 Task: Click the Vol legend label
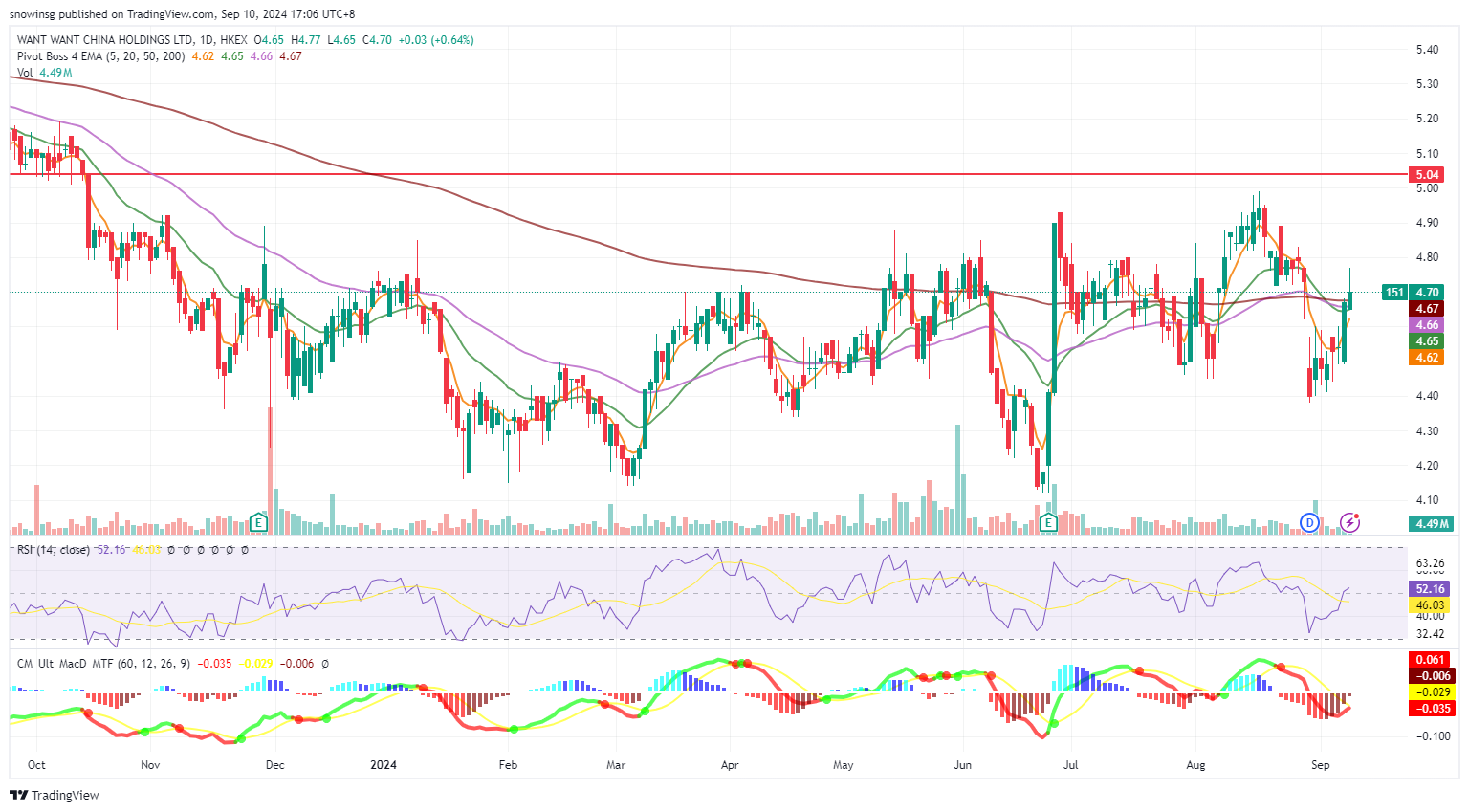[25, 73]
